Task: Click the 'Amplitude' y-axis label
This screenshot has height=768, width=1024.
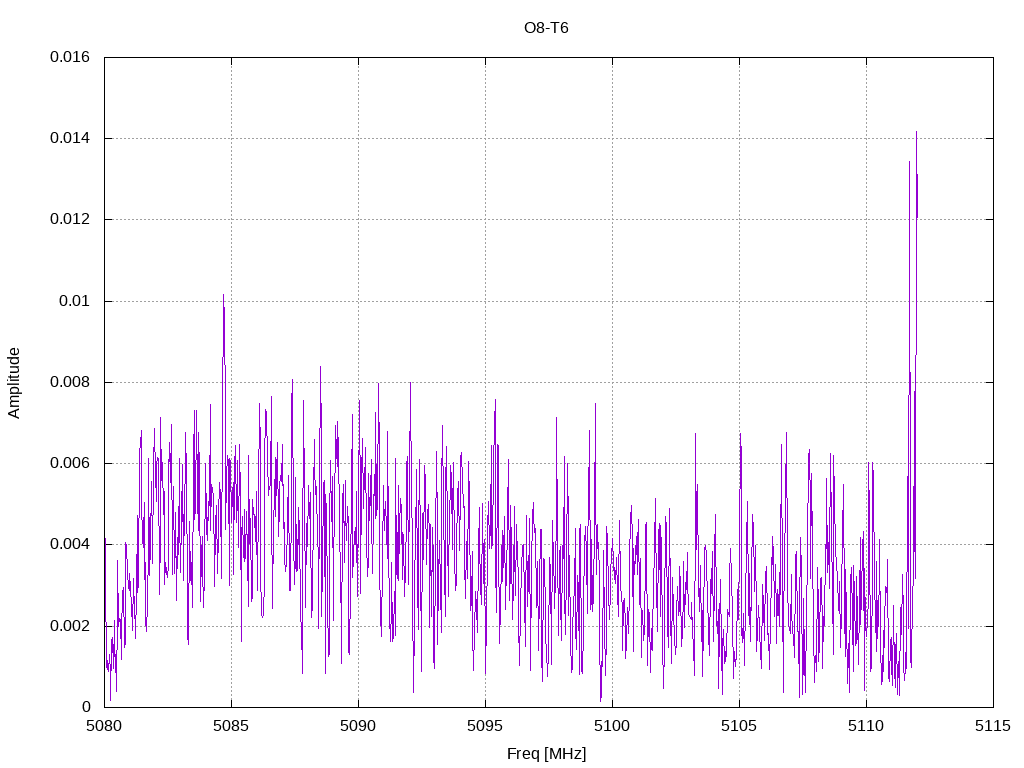Action: coord(14,383)
